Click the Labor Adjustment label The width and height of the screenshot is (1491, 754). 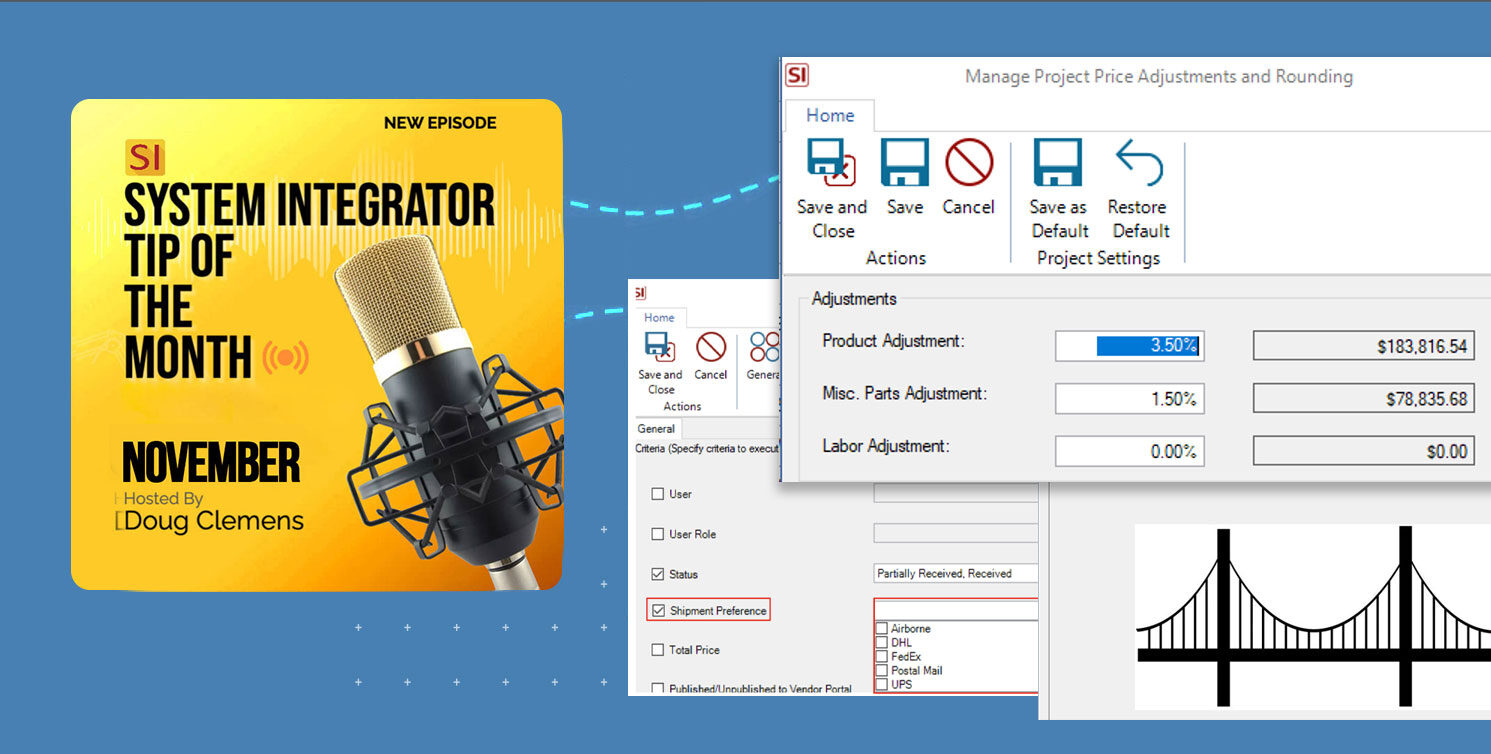[885, 446]
